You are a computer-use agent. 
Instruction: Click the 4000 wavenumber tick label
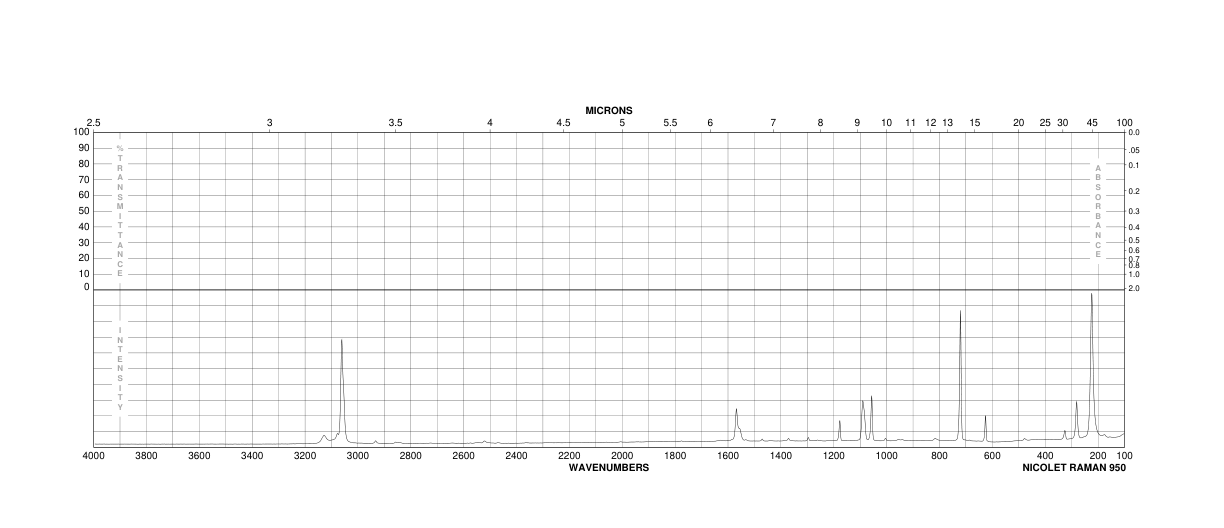(x=93, y=456)
